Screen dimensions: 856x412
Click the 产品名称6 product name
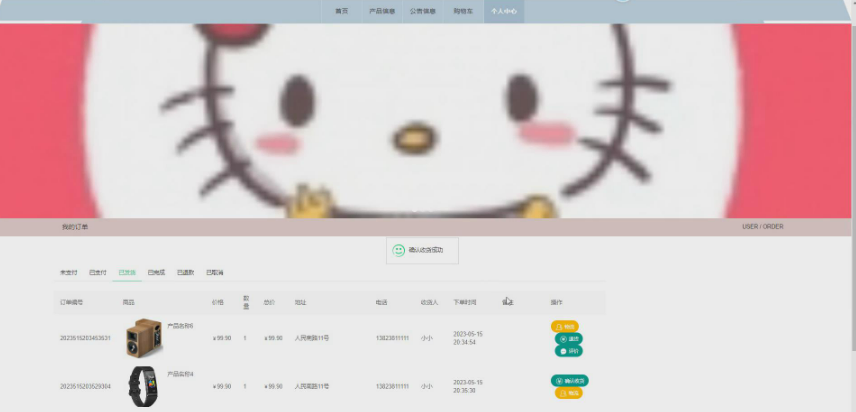[180, 326]
